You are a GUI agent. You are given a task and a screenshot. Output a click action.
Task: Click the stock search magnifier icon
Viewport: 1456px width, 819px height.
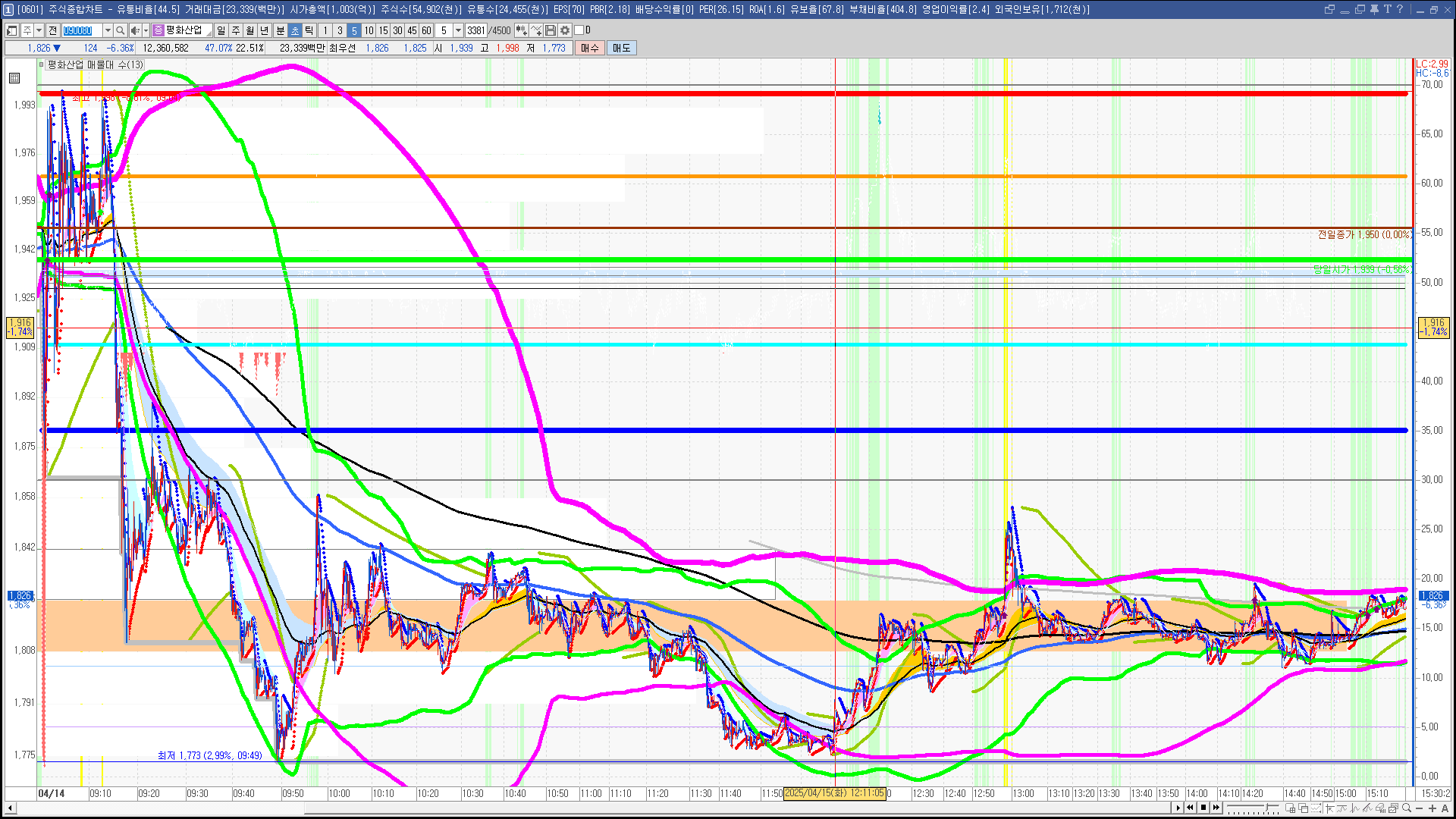120,30
